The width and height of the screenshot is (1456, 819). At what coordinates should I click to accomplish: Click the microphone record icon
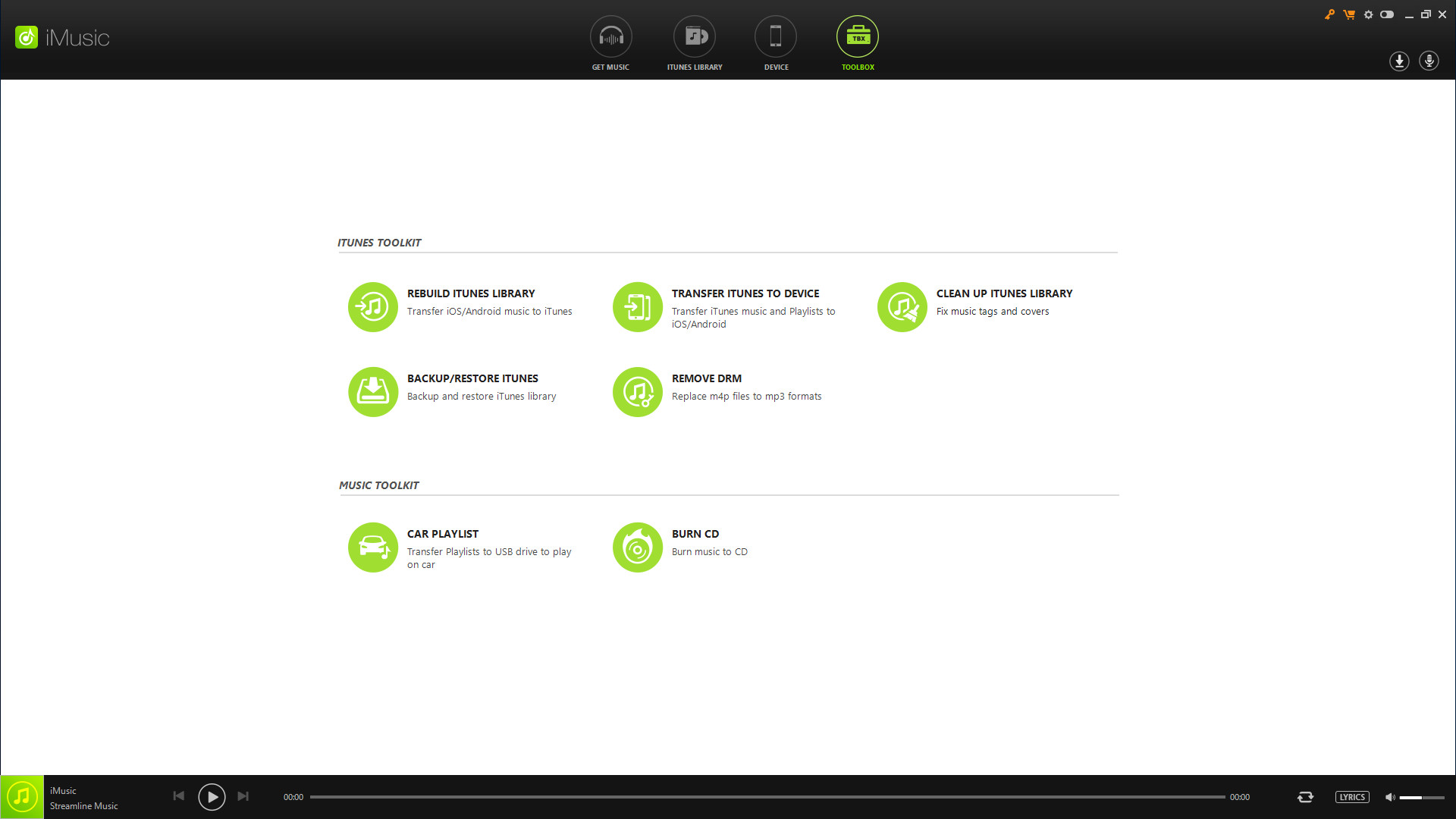1429,61
